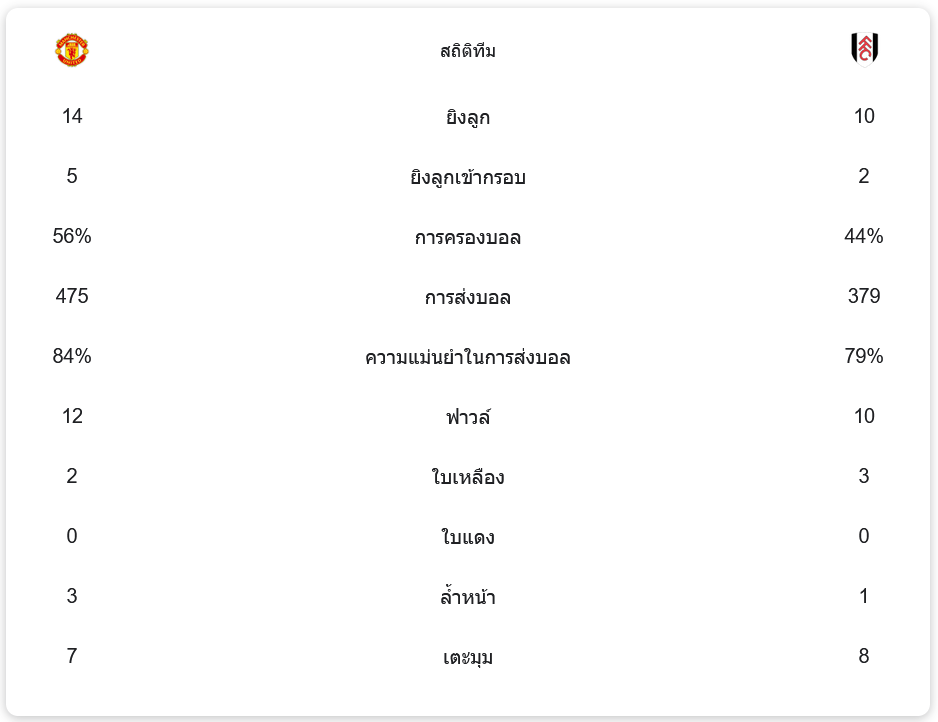Click the ใบแดง stat label
This screenshot has height=722, width=938.
pos(468,538)
